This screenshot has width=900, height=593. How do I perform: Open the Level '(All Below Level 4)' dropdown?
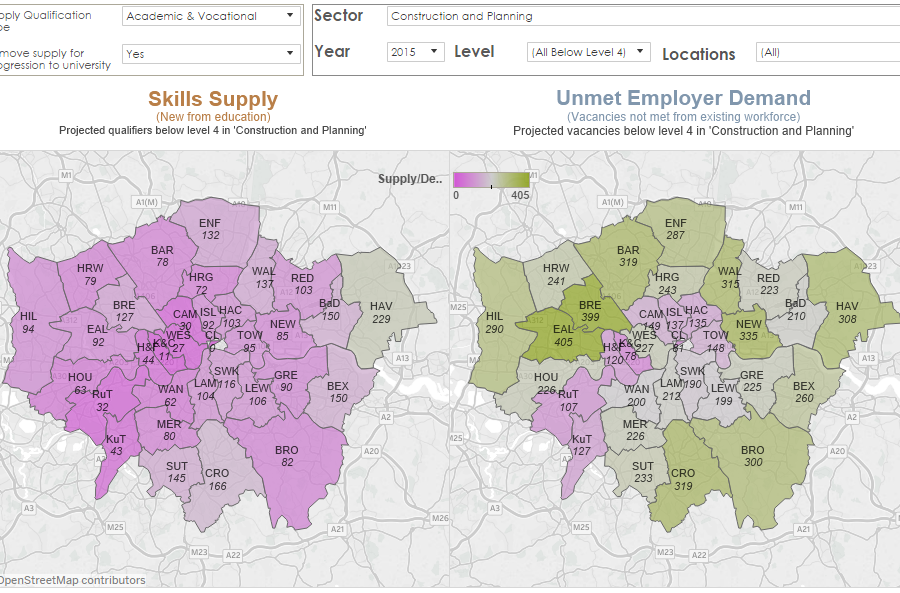(588, 52)
